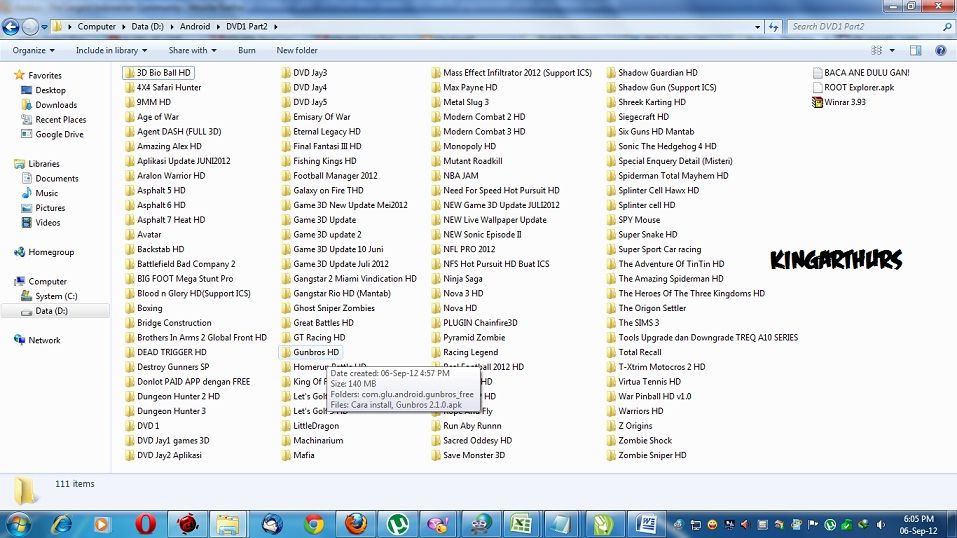Viewport: 957px width, 538px height.
Task: Select the Machinarium folder
Action: tap(312, 441)
